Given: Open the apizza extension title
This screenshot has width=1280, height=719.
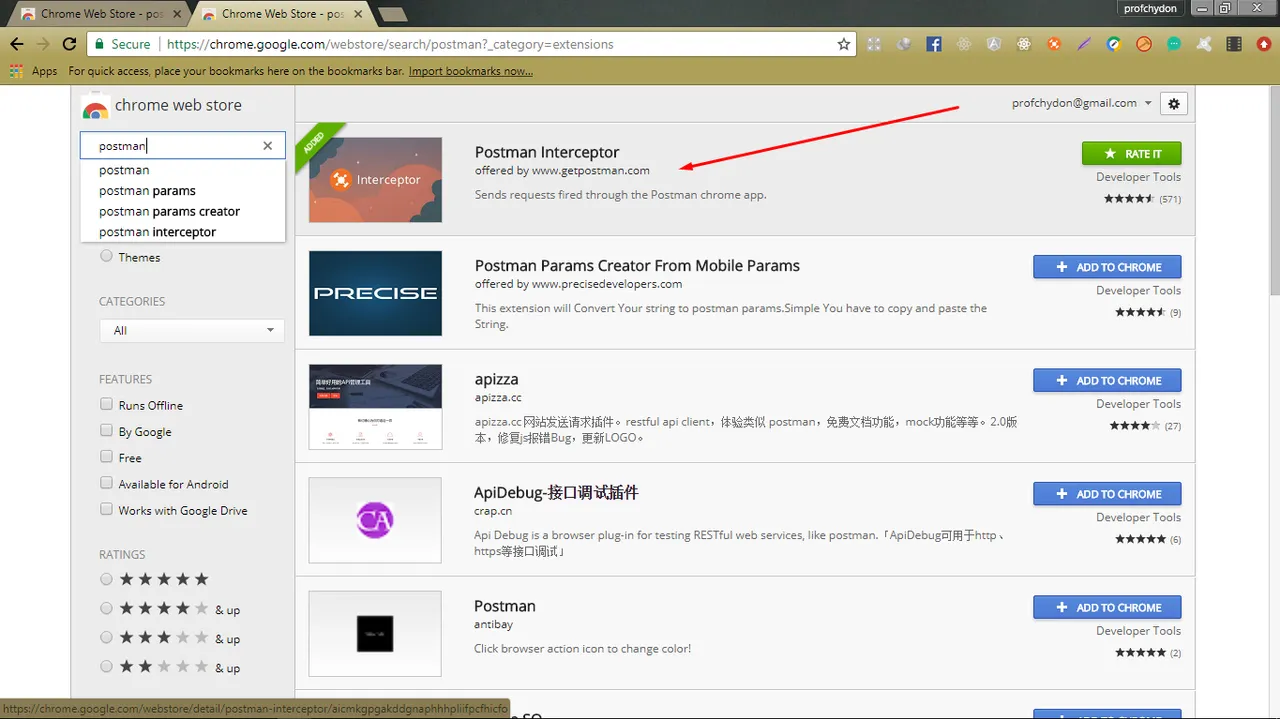Looking at the screenshot, I should (496, 379).
